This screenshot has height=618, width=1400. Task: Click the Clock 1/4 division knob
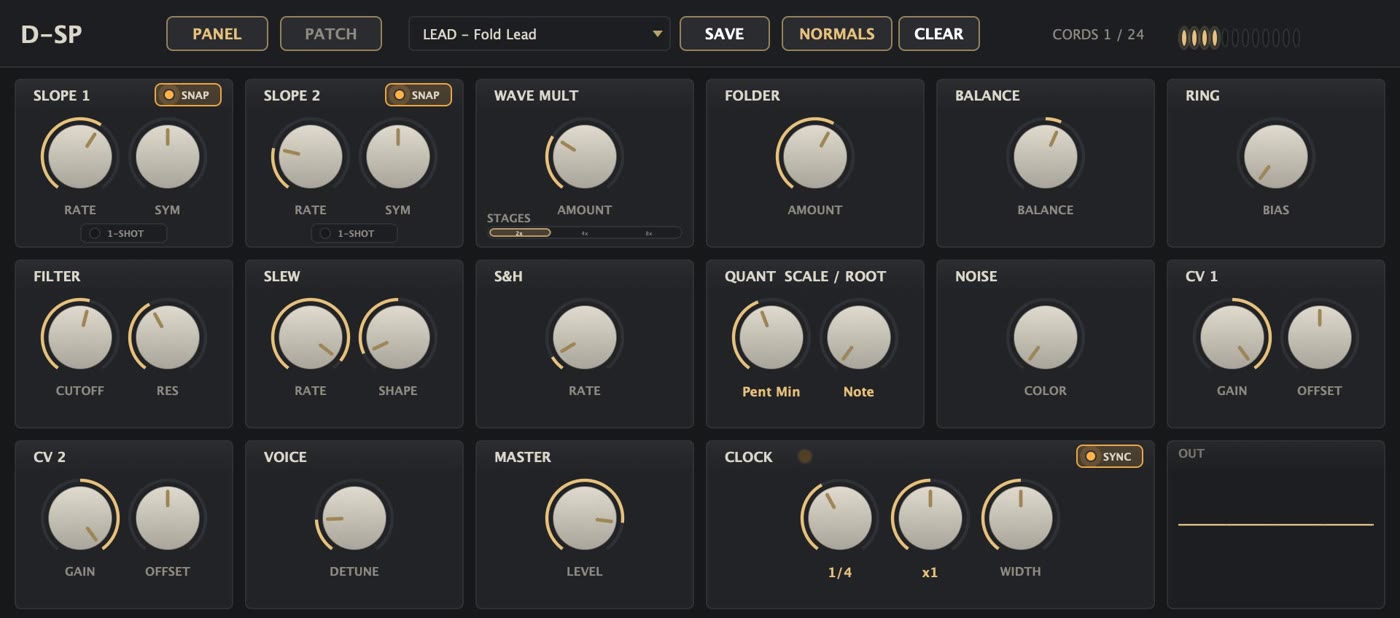pyautogui.click(x=840, y=518)
